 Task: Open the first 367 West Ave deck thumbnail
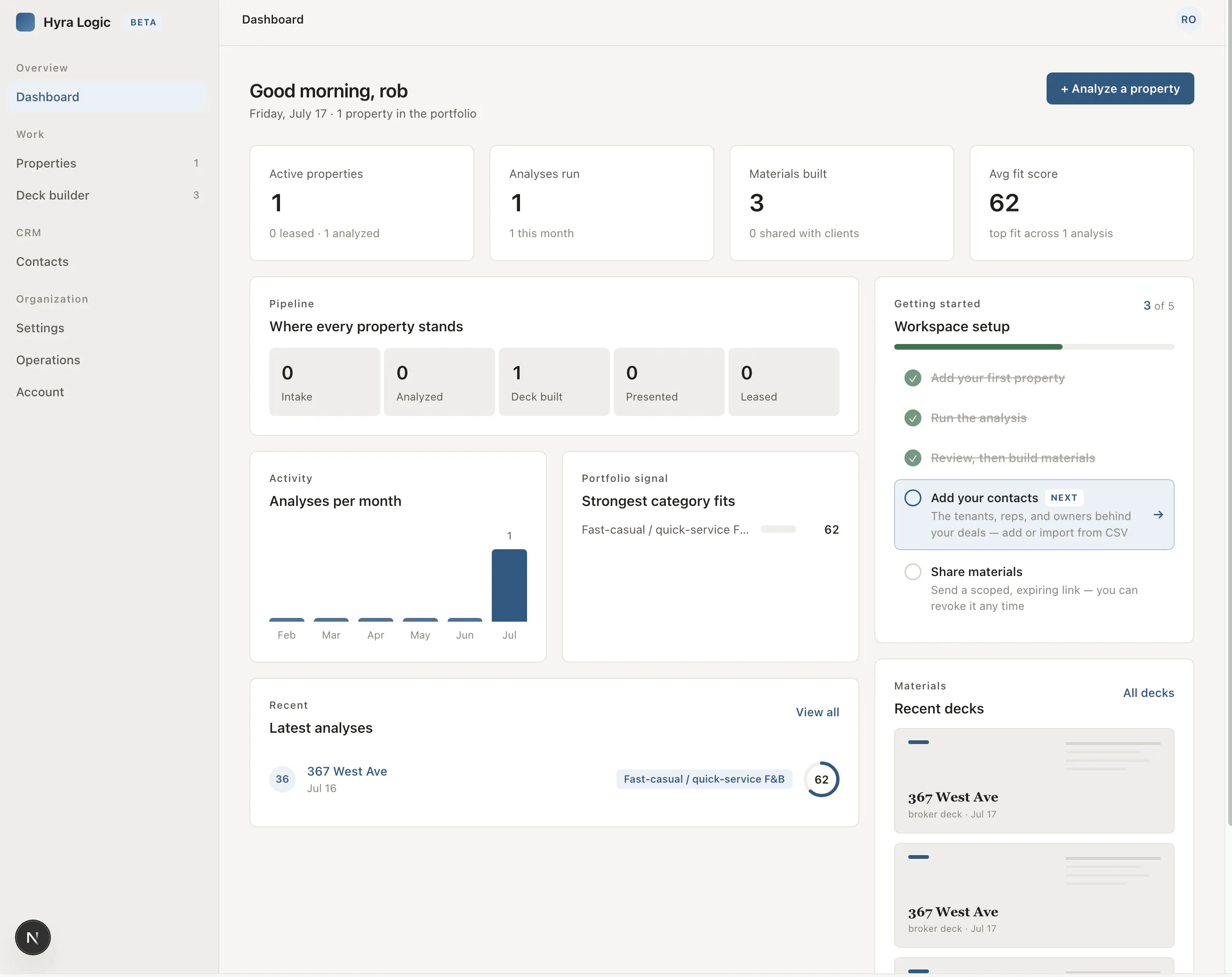coord(1033,780)
